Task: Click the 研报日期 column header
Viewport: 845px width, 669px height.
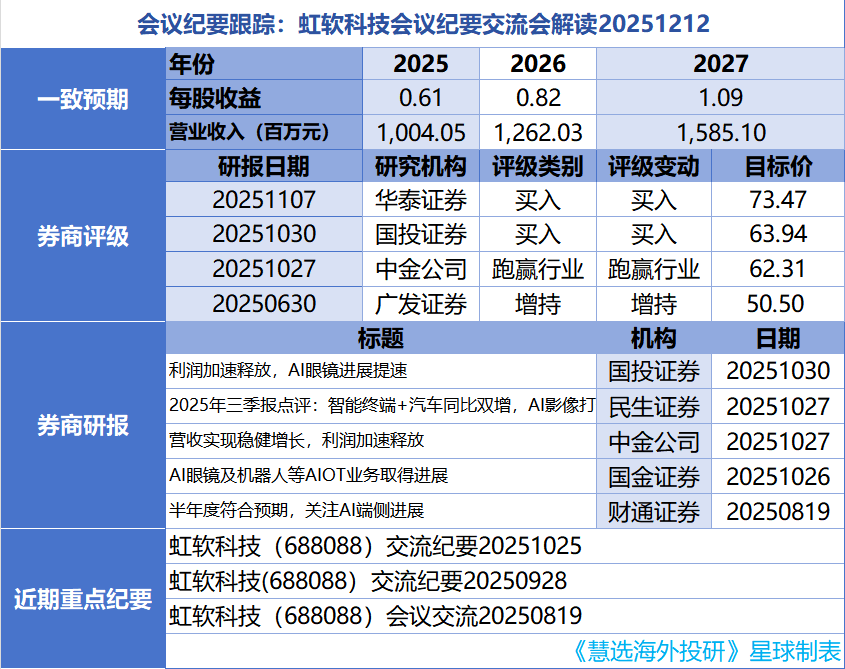Action: click(x=264, y=167)
